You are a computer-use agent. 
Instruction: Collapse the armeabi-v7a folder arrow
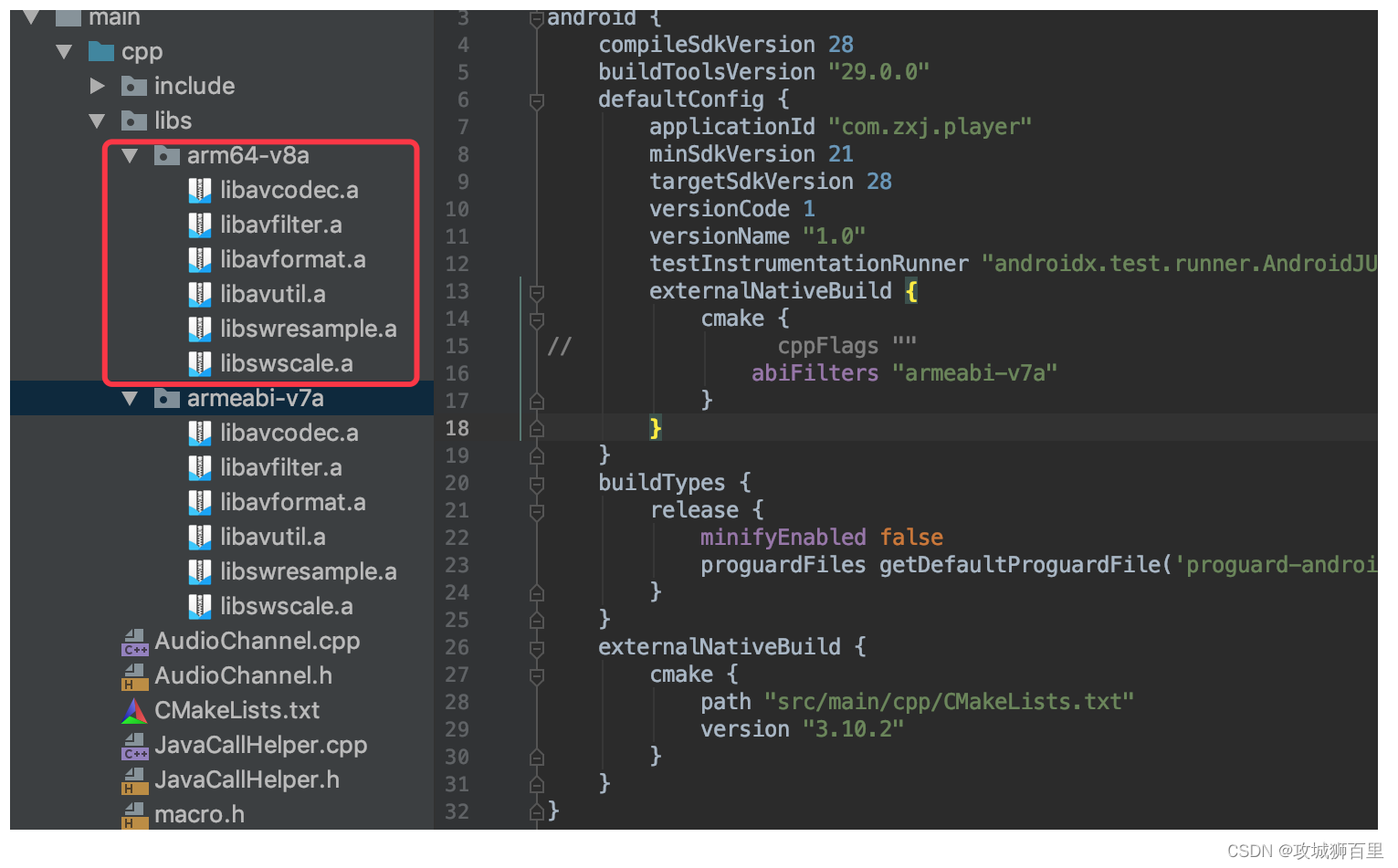coord(130,399)
